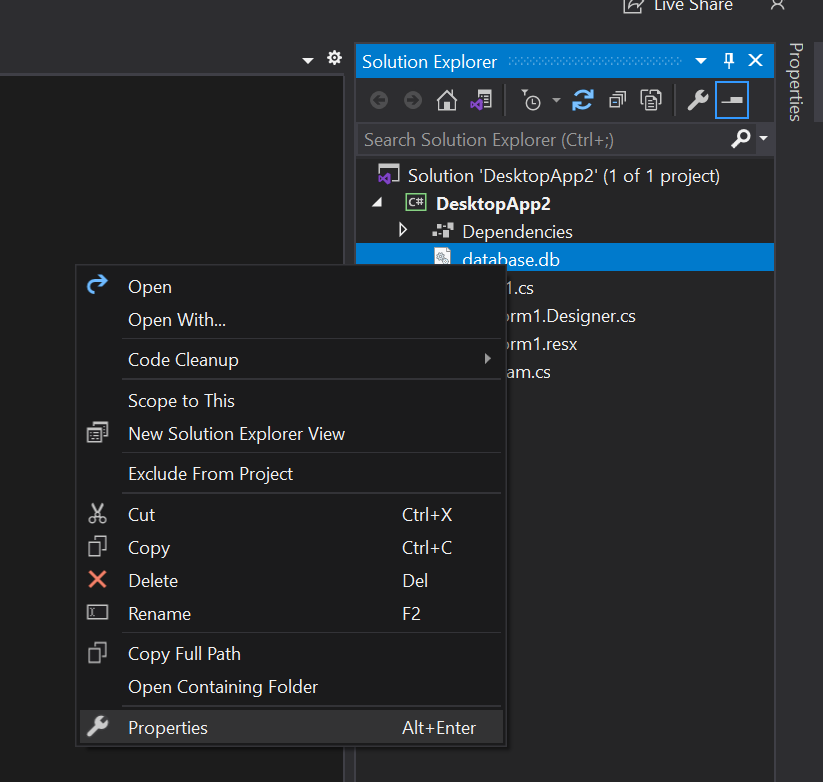The image size is (823, 782).
Task: Toggle Show All Files button
Action: point(651,100)
